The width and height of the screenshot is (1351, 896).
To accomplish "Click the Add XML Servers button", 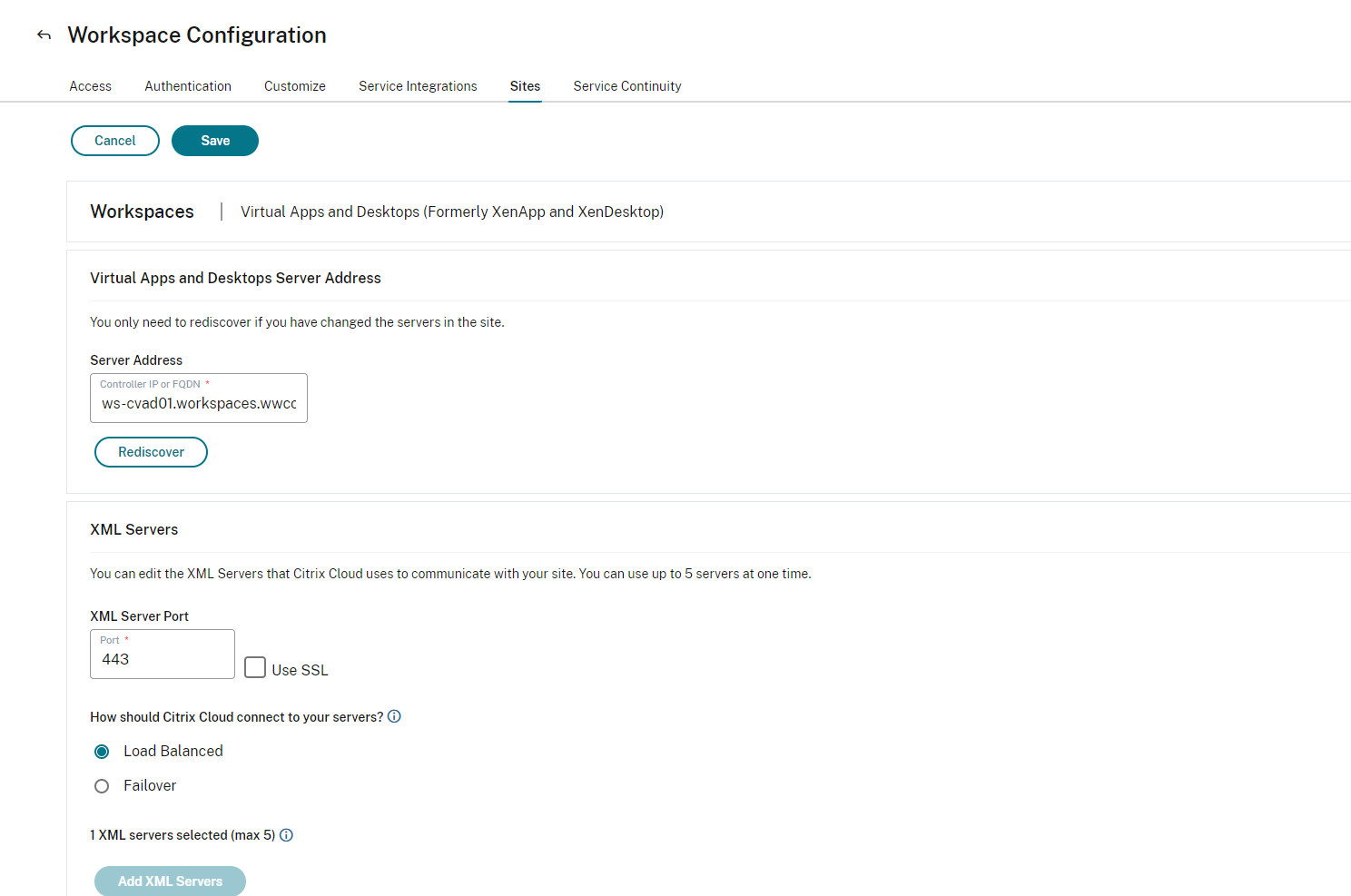I will point(170,881).
